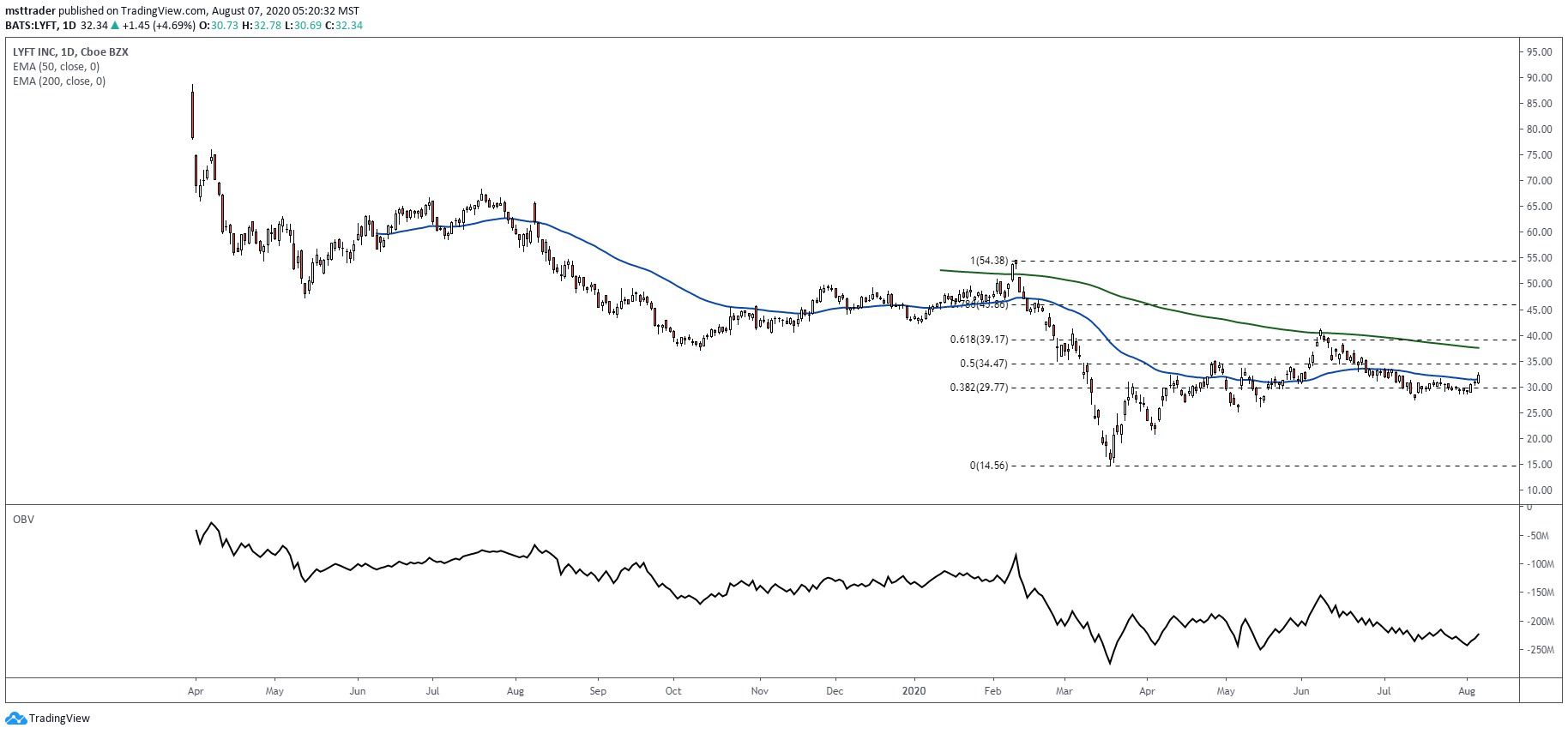Image resolution: width=1568 pixels, height=734 pixels.
Task: Click the Dec label on time axis
Action: [x=835, y=690]
